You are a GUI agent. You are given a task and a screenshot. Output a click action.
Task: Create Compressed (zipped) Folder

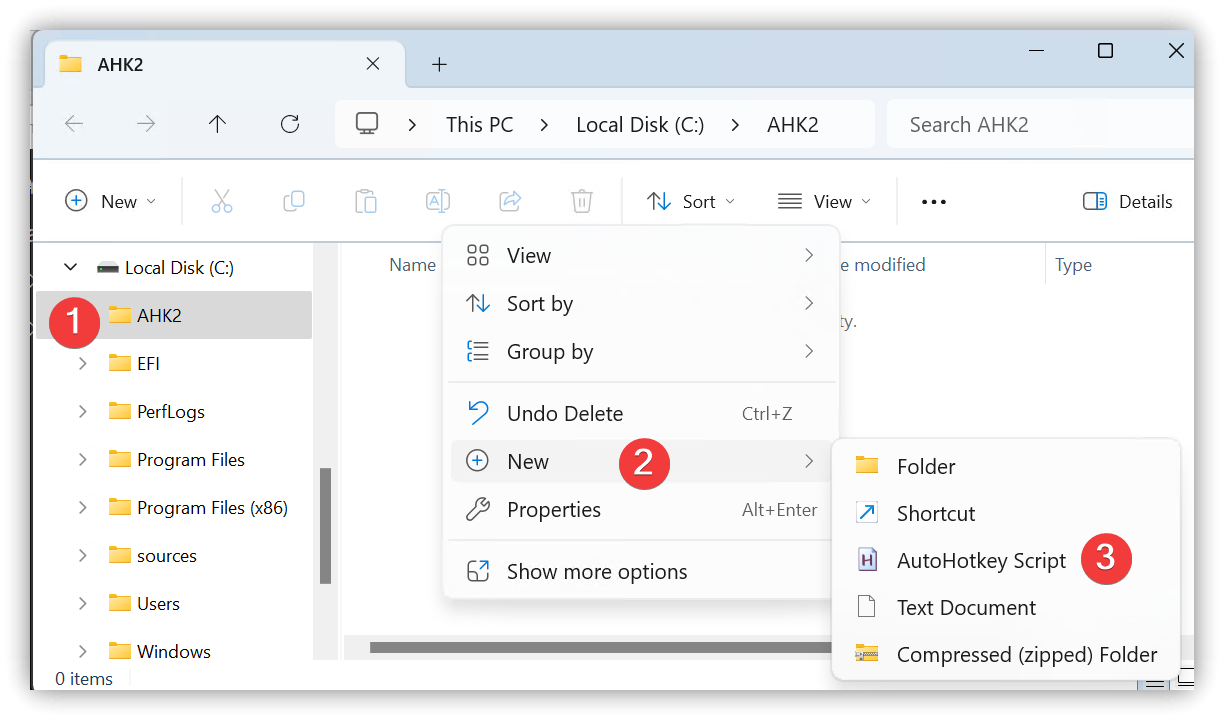coord(1006,655)
